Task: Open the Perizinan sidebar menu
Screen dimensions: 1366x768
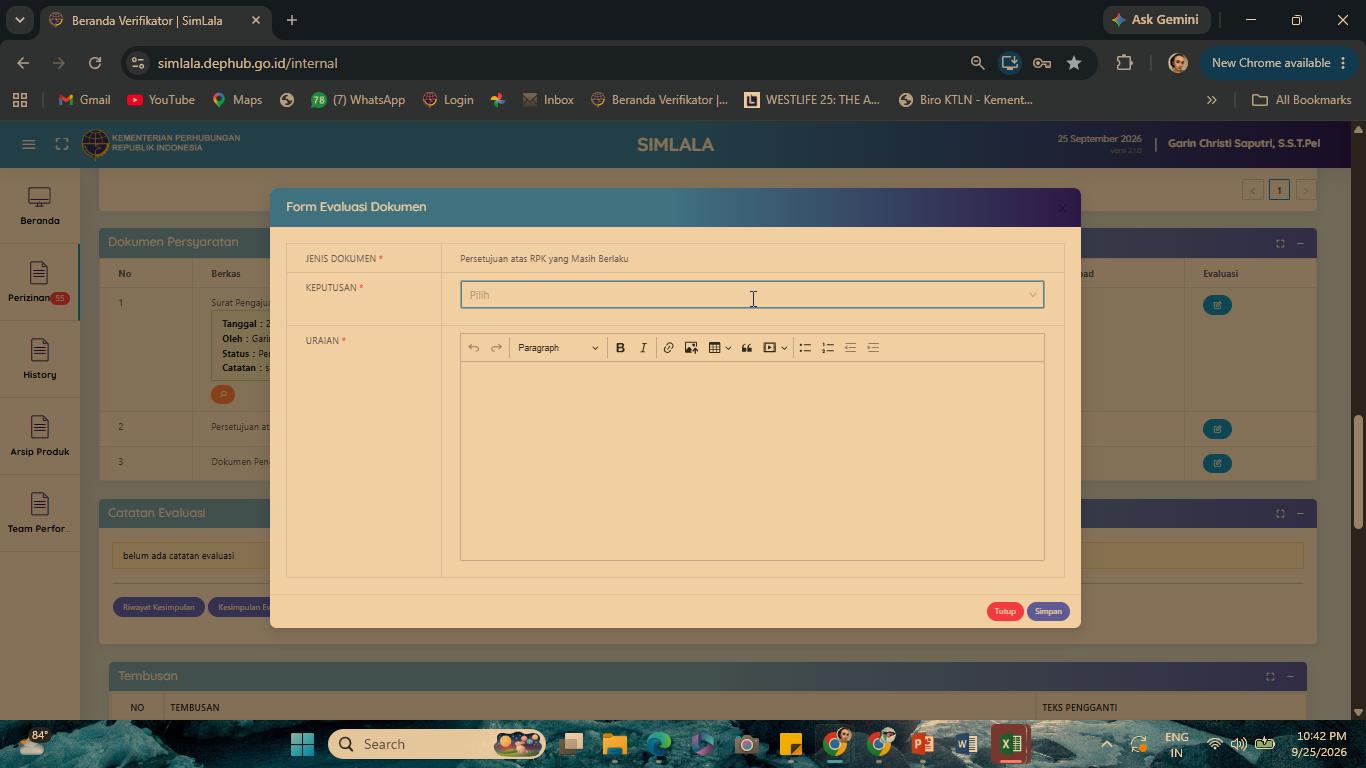Action: [x=39, y=283]
